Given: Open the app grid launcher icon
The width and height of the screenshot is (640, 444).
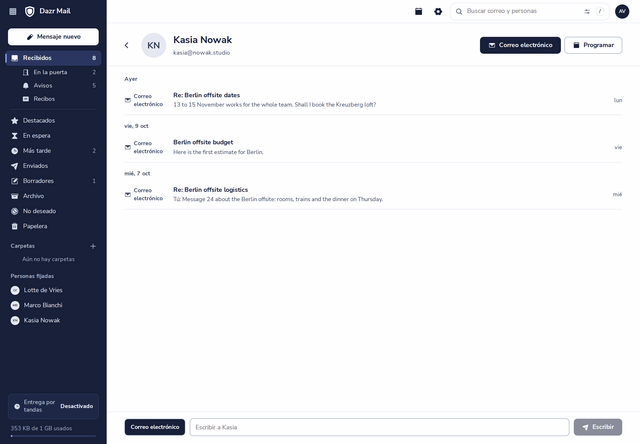Looking at the screenshot, I should pos(13,11).
